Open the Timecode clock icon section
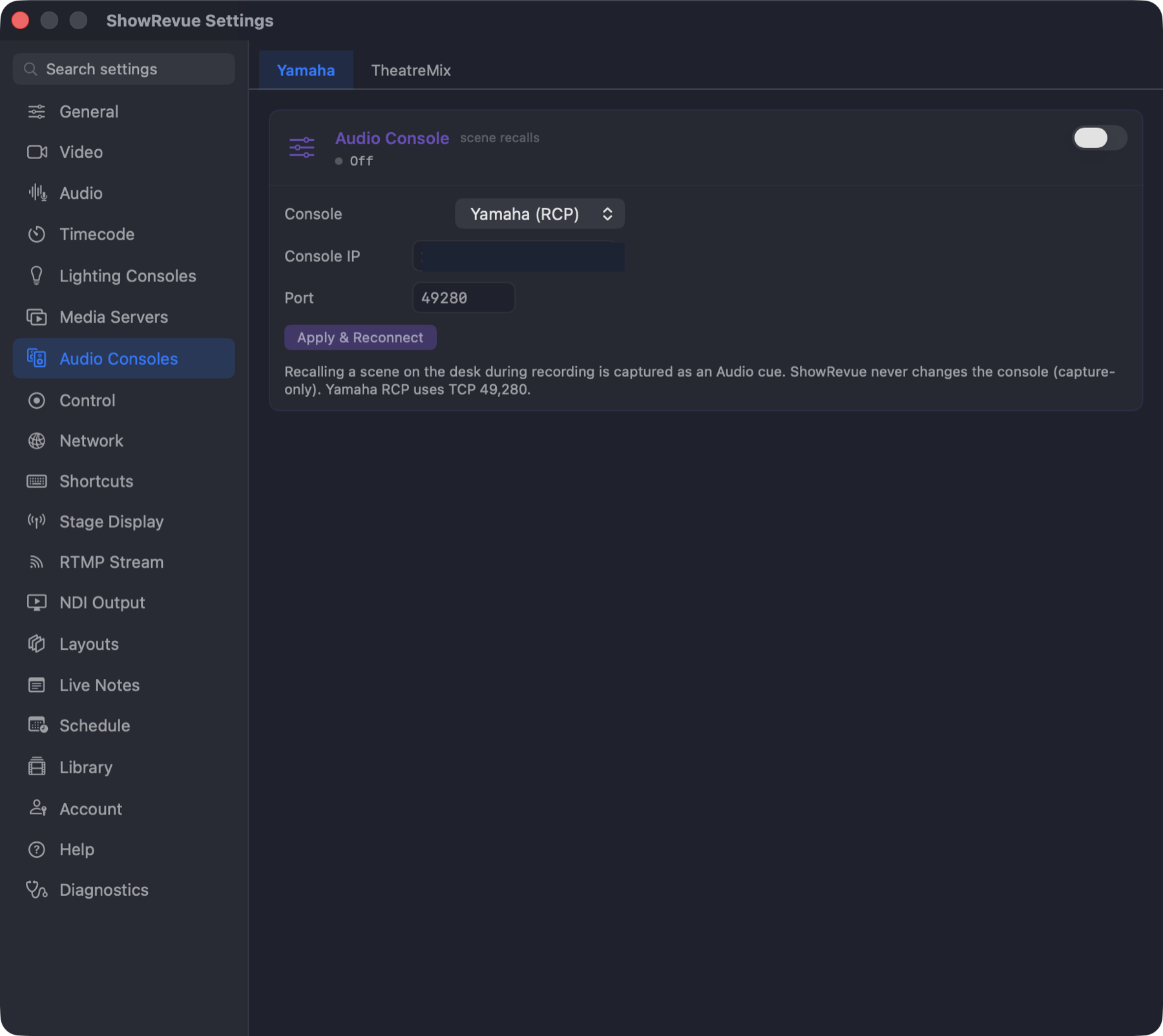This screenshot has width=1163, height=1036. pos(37,234)
